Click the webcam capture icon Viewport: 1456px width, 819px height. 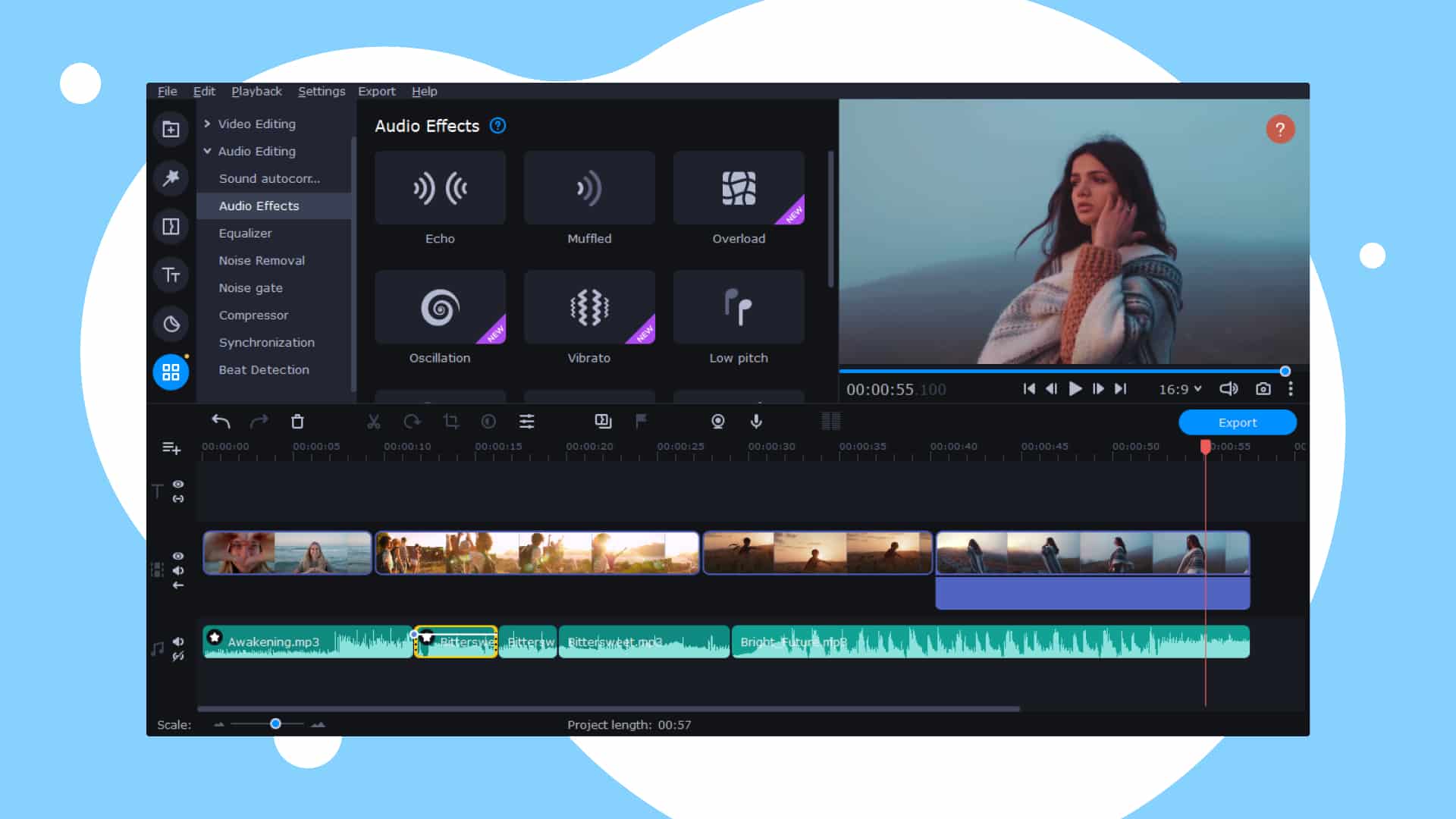717,422
